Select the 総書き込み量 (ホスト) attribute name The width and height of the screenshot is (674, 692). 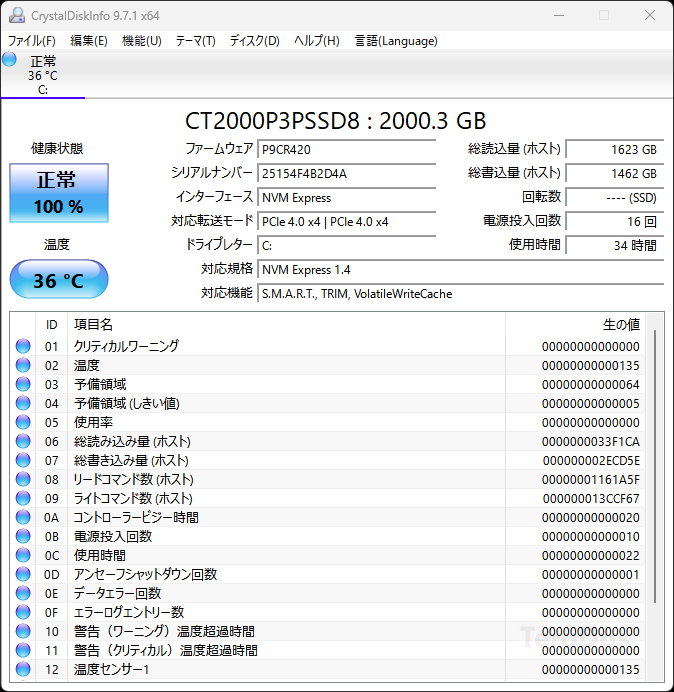pyautogui.click(x=131, y=460)
